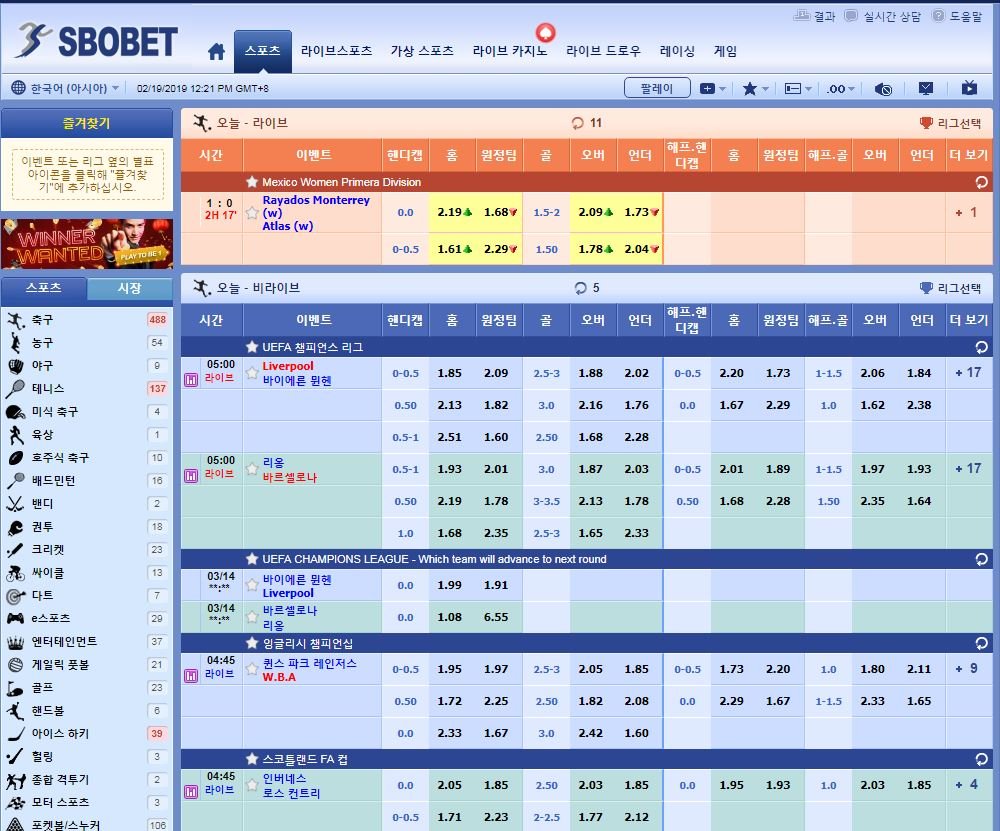Refresh the 잉글리시 챔피언십 league row

point(982,643)
